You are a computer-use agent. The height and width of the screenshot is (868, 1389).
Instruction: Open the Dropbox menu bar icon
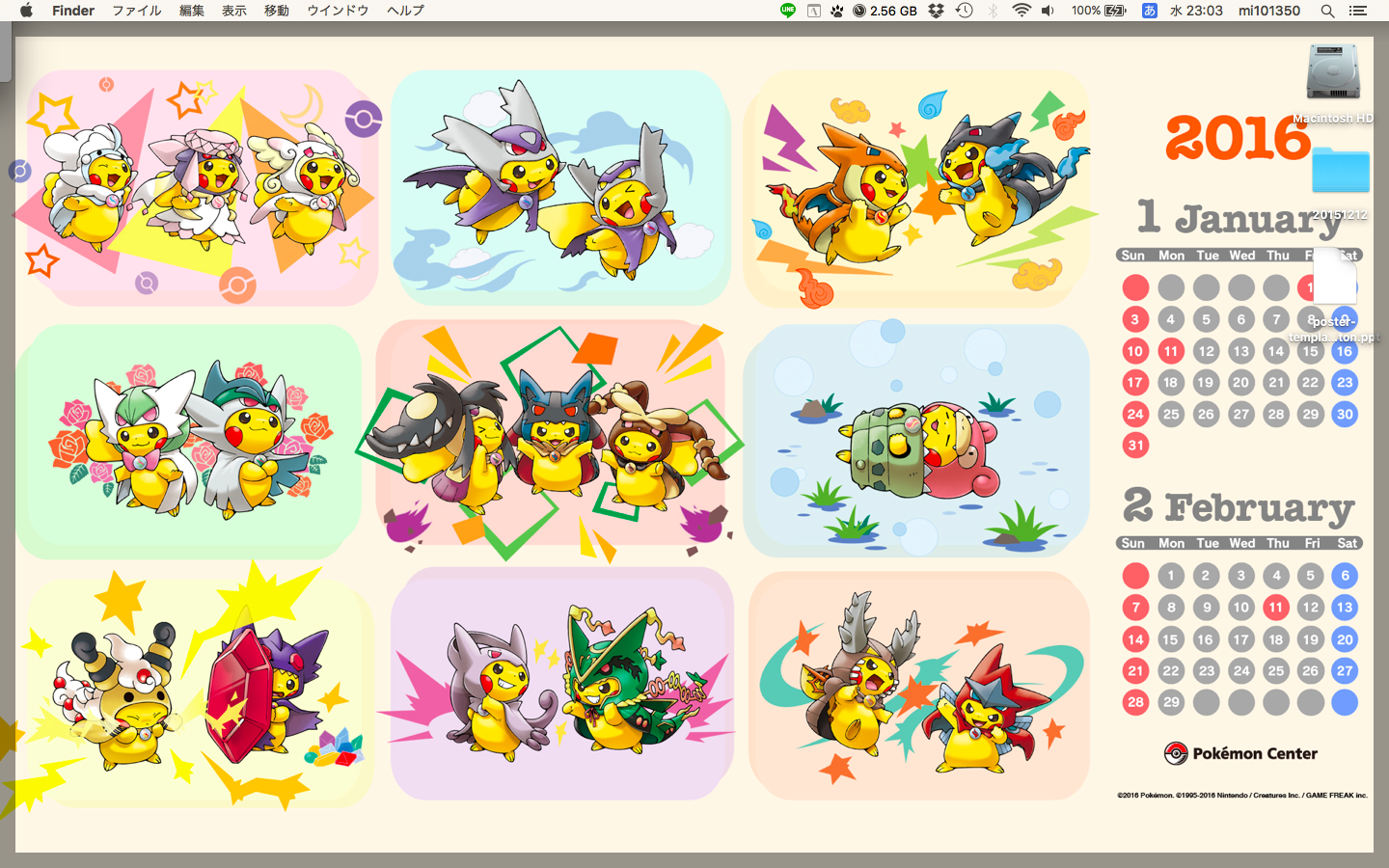(x=936, y=11)
